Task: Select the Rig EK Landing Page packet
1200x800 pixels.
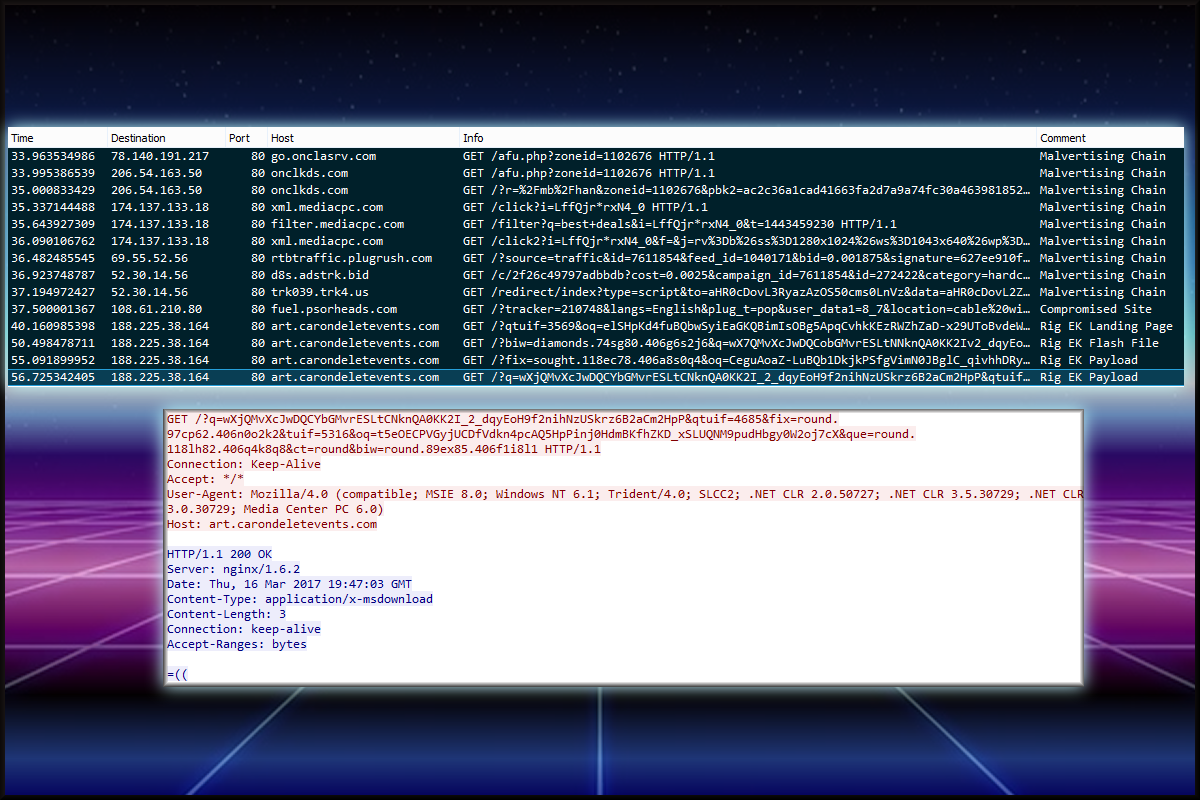Action: click(1106, 326)
